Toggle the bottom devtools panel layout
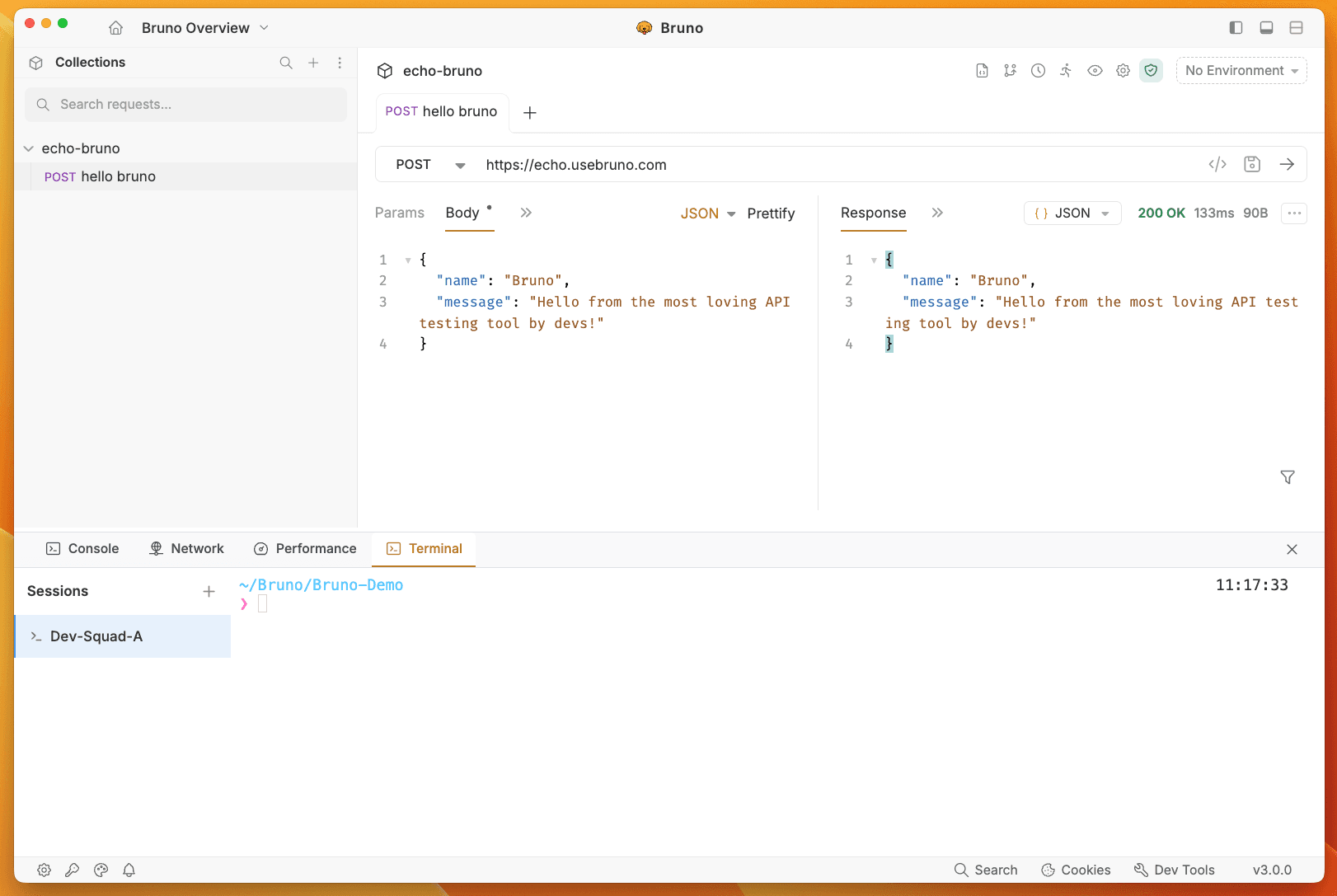 click(1266, 28)
